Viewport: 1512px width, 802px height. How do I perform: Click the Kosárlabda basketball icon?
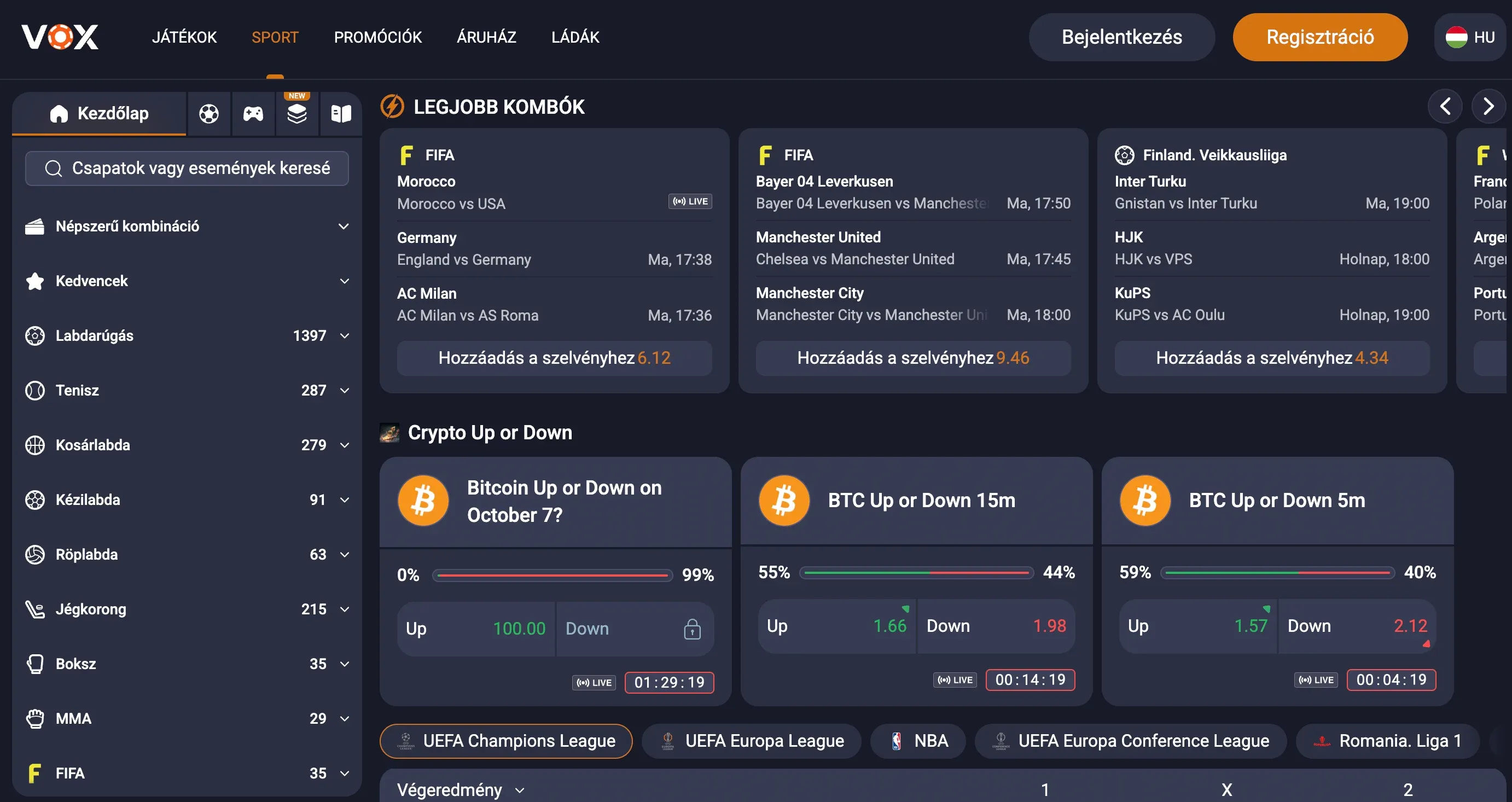click(x=35, y=445)
